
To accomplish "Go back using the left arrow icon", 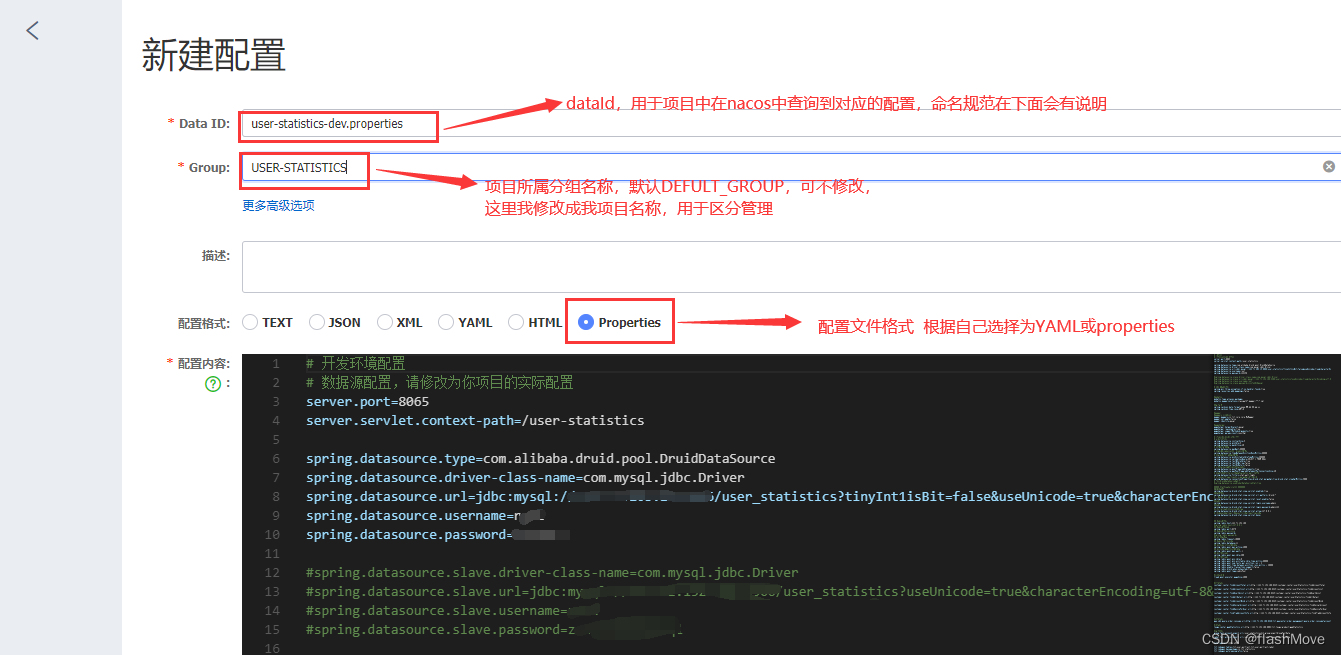I will point(33,30).
